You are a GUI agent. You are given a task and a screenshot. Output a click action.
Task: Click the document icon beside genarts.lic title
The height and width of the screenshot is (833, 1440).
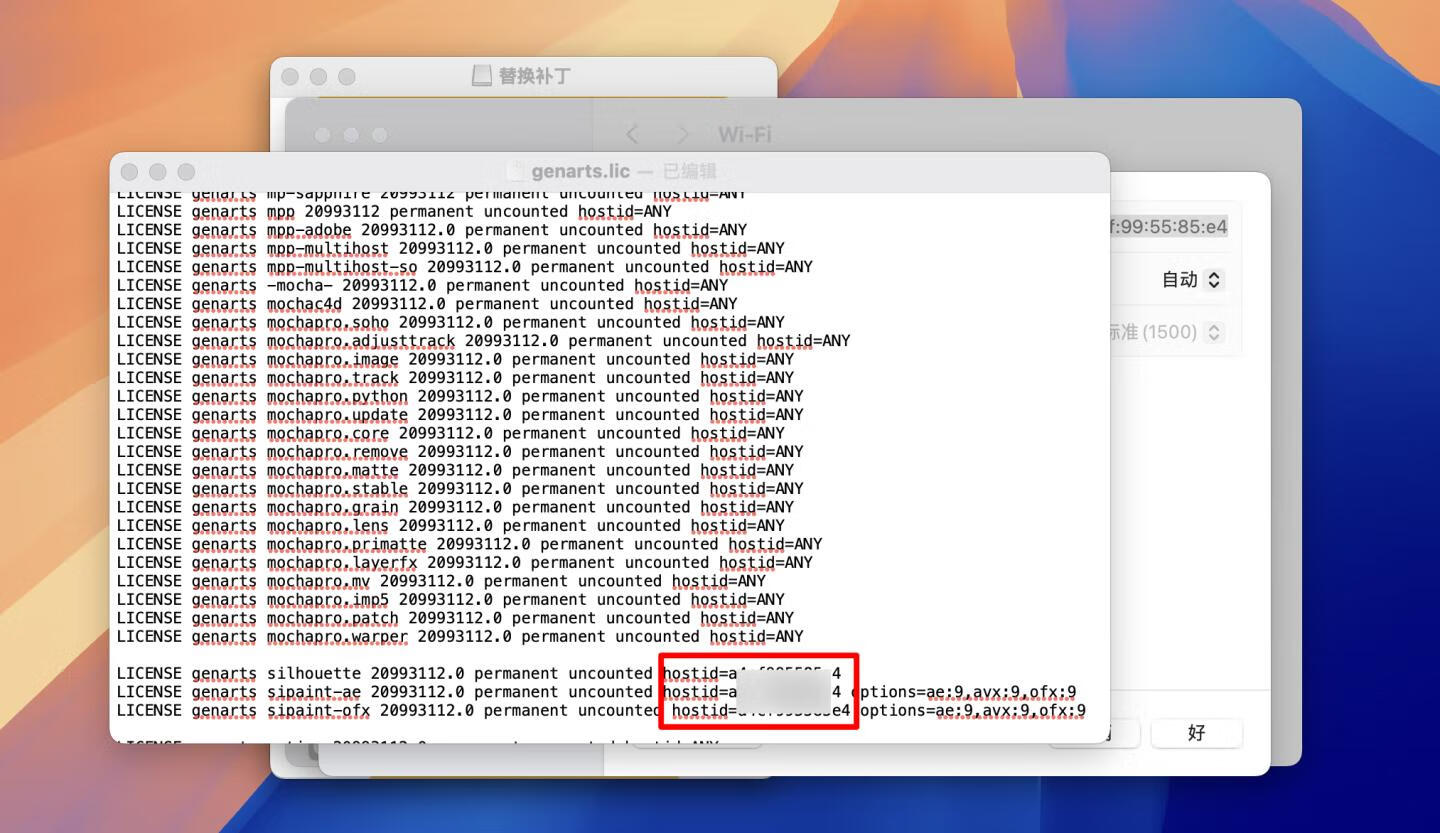click(515, 171)
